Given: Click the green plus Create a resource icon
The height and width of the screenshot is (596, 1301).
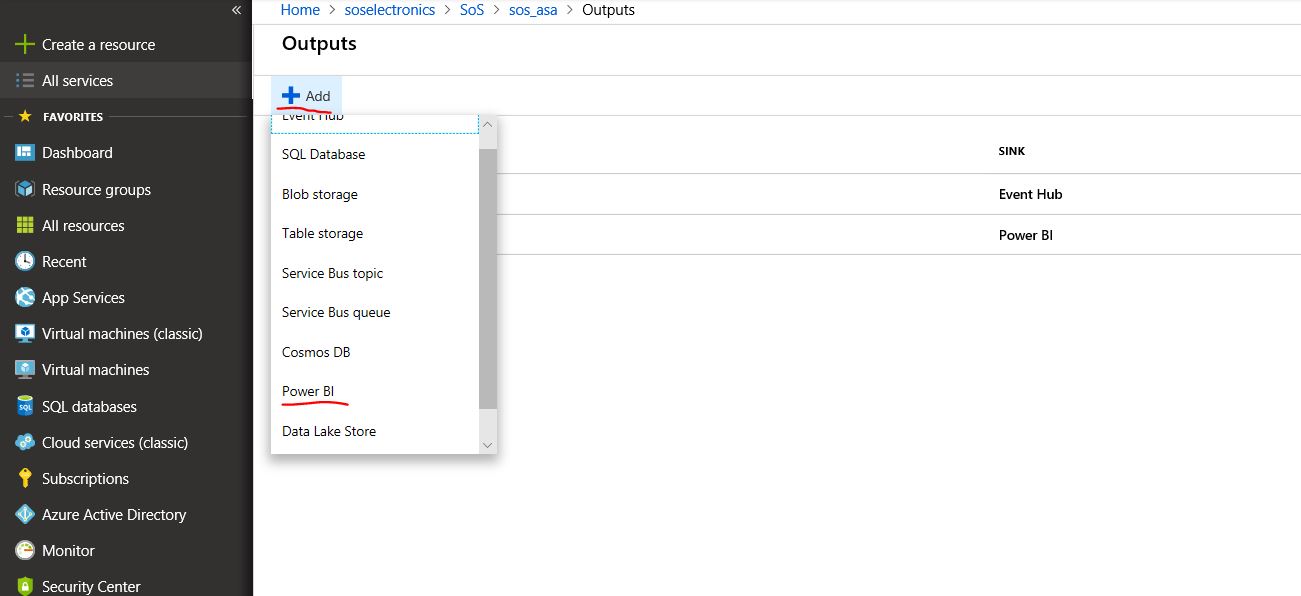Looking at the screenshot, I should (x=25, y=44).
